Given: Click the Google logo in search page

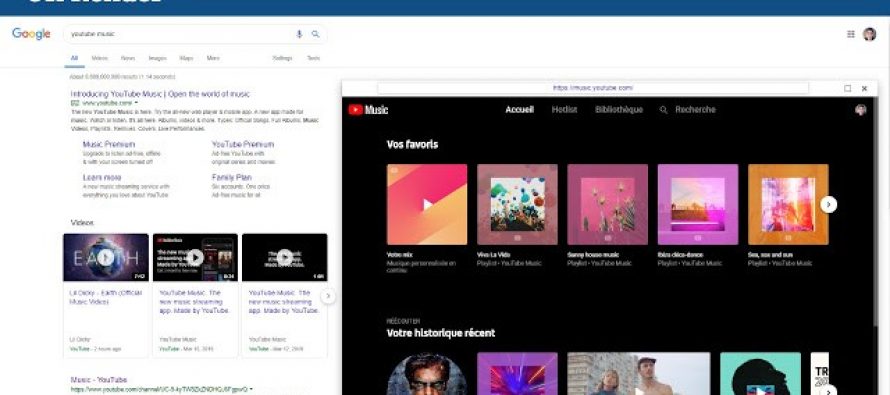Looking at the screenshot, I should pyautogui.click(x=31, y=34).
